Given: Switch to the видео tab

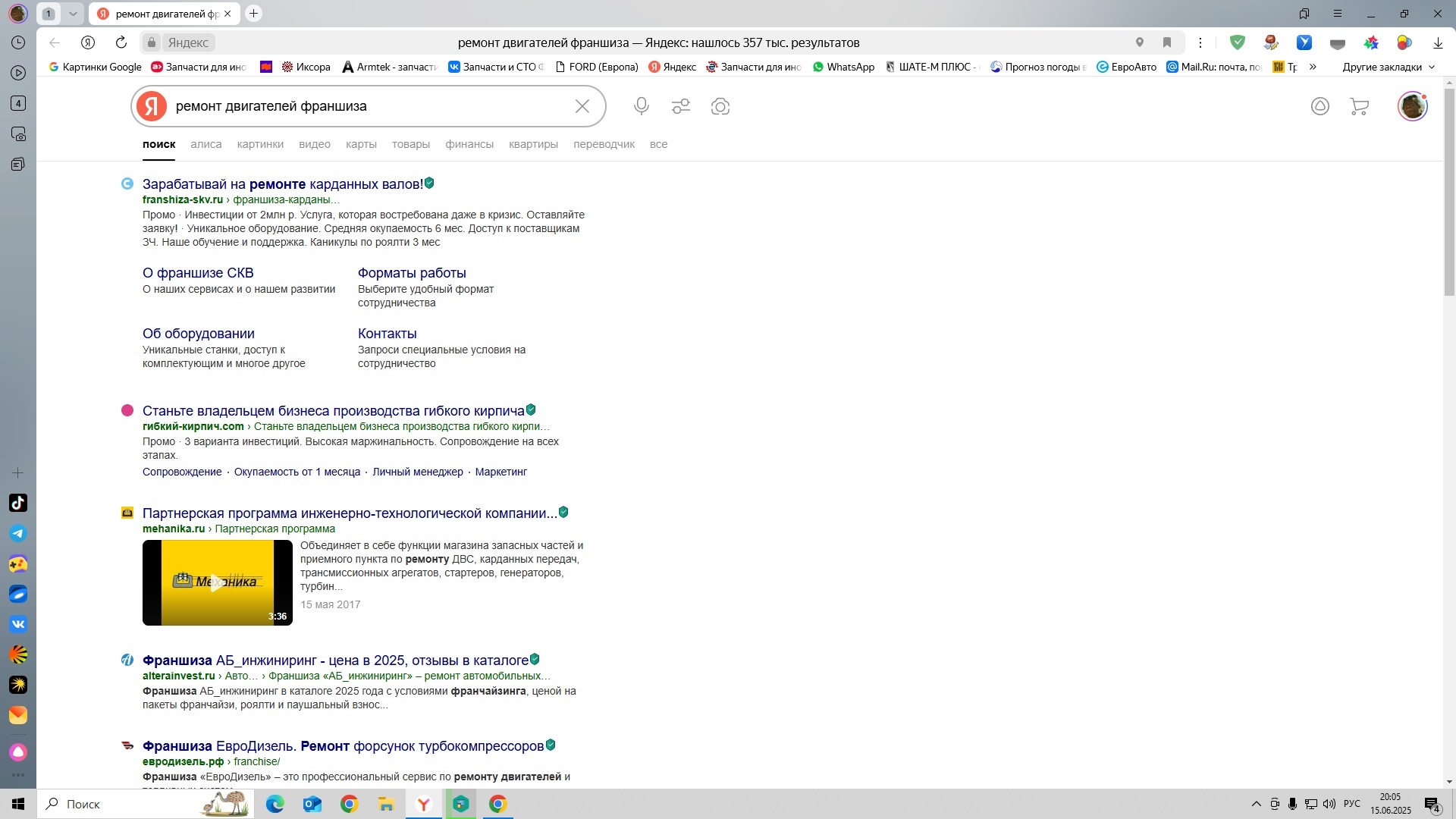Looking at the screenshot, I should point(315,144).
